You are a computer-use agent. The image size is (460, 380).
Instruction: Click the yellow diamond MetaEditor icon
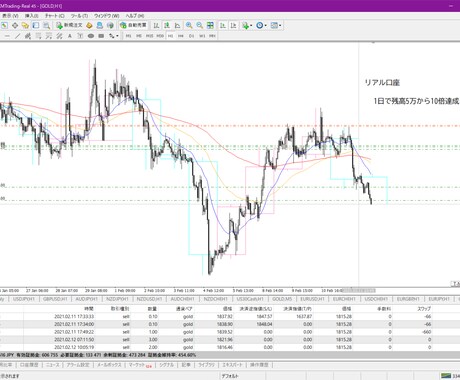[x=89, y=25]
